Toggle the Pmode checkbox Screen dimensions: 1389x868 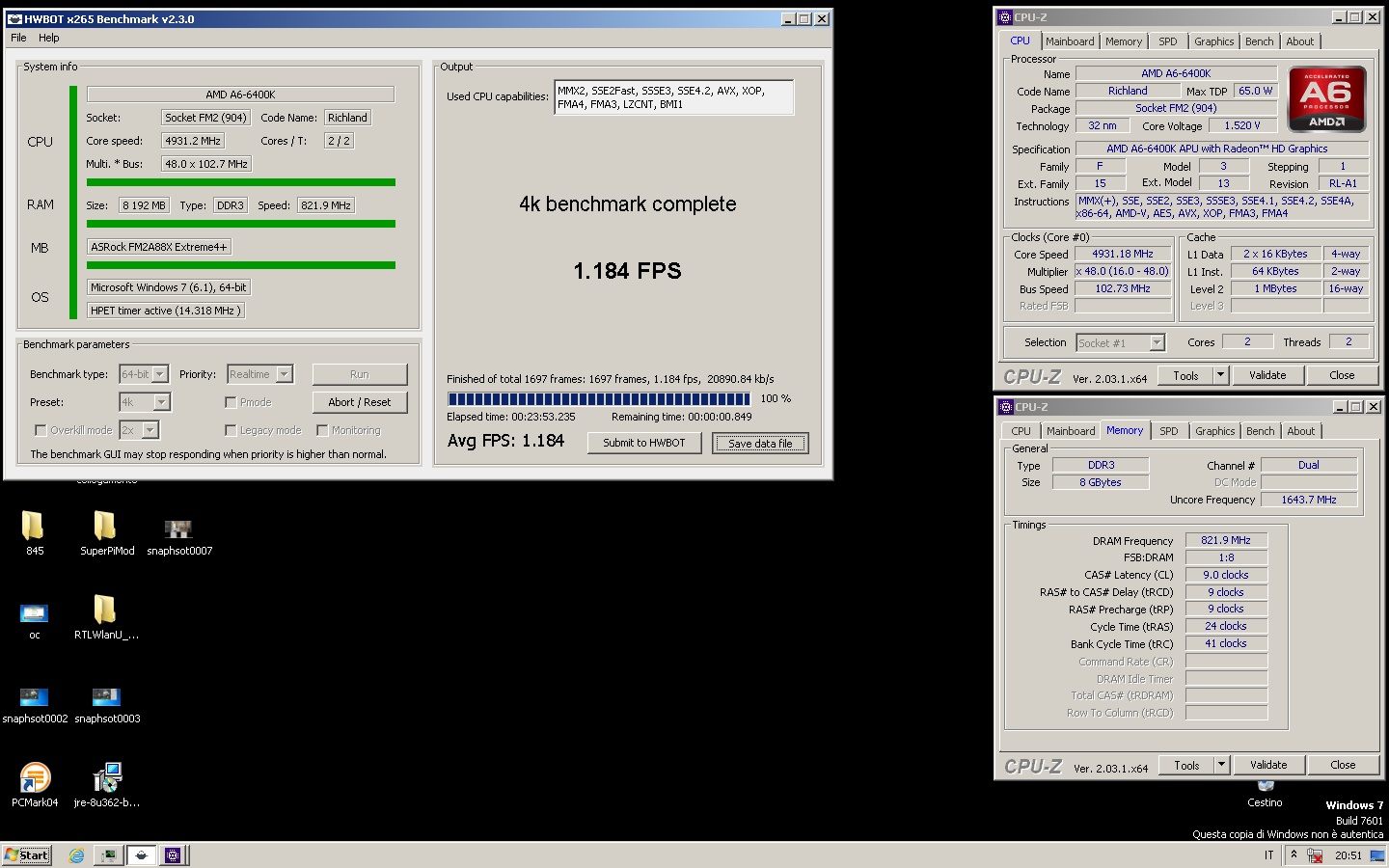231,402
